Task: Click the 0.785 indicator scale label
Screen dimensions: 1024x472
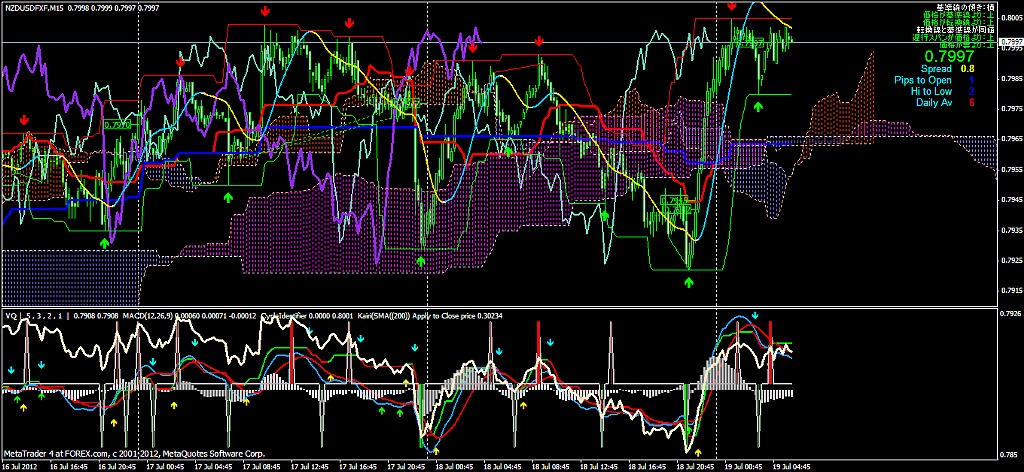Action: [x=1011, y=454]
